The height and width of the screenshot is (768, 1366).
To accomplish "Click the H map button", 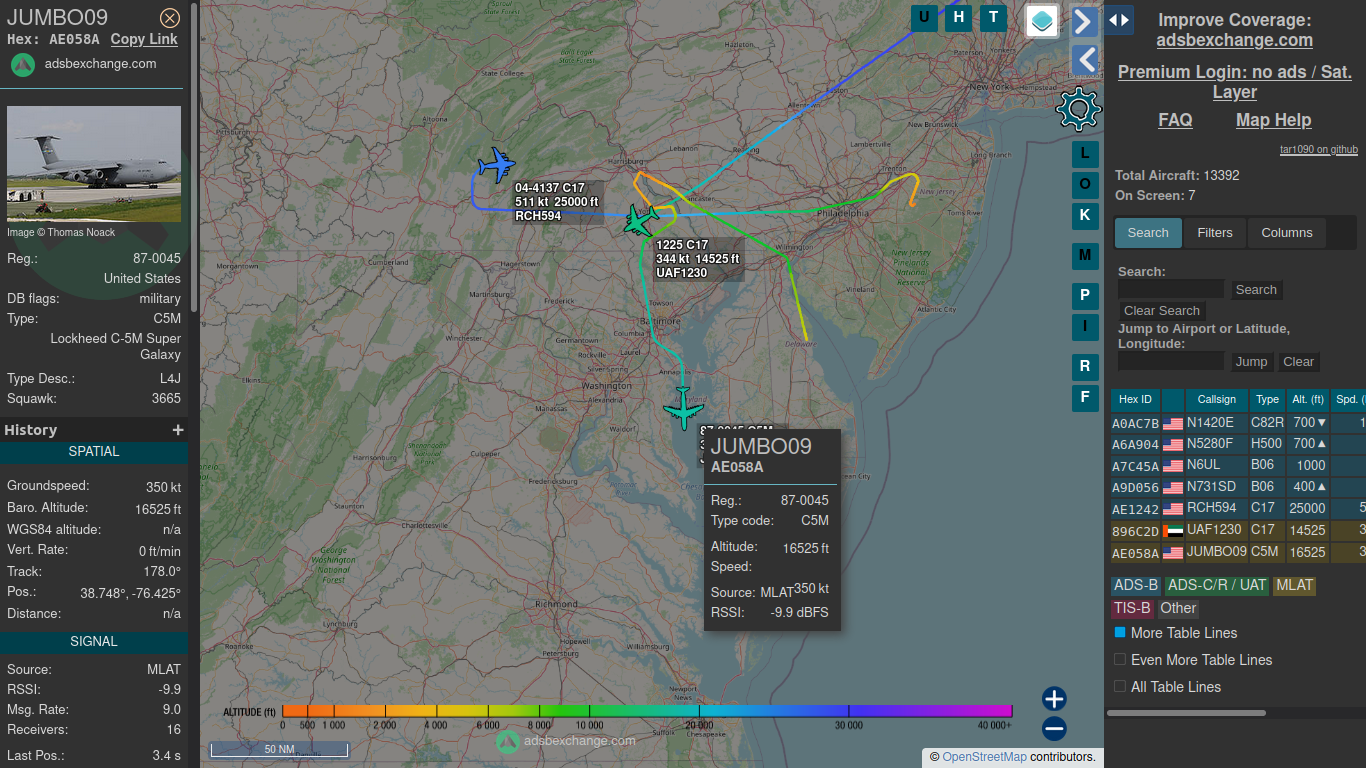I will [x=959, y=17].
